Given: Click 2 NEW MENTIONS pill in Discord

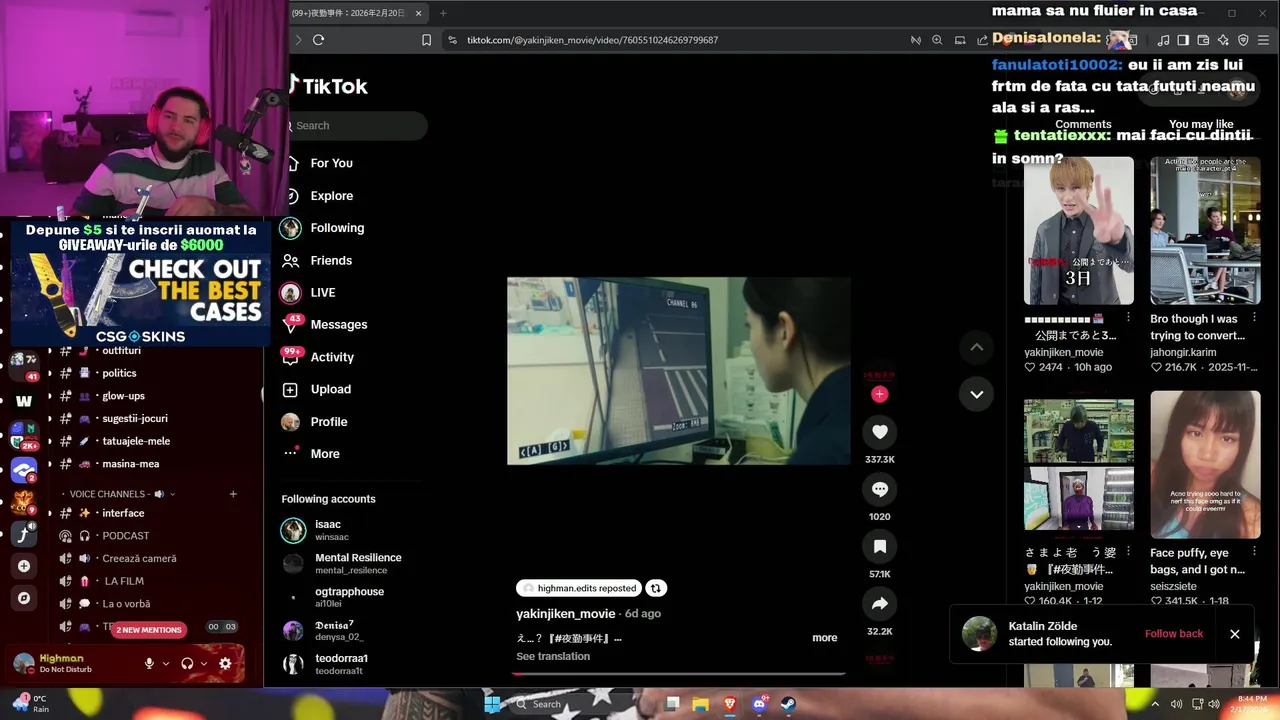Looking at the screenshot, I should (x=149, y=630).
